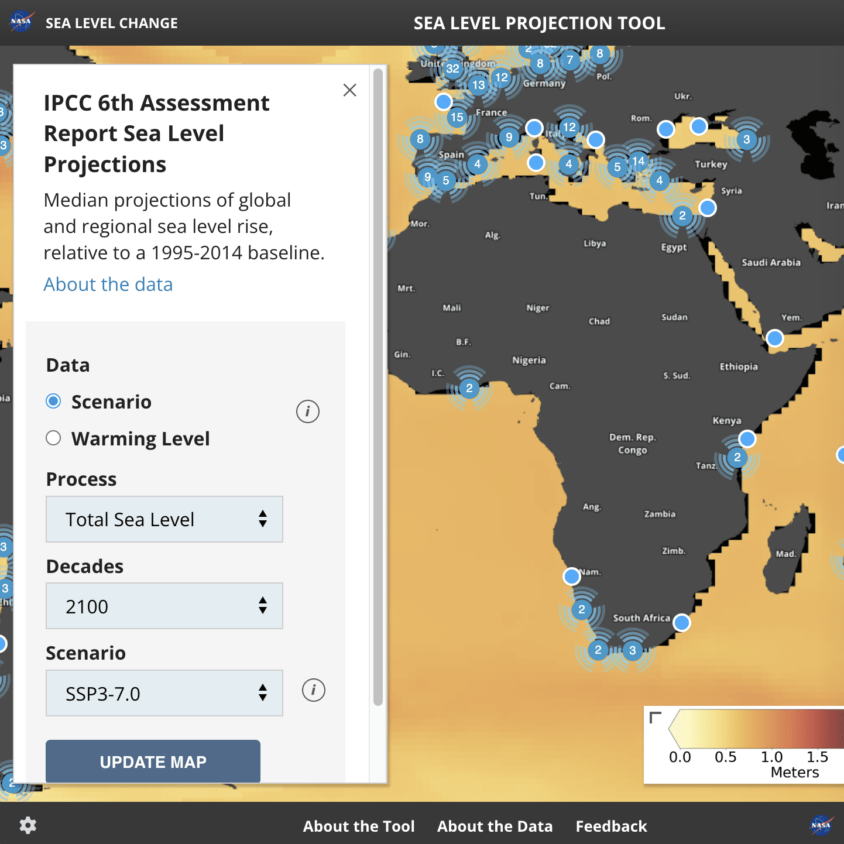Select the Scenario radio button
844x844 pixels.
pyautogui.click(x=53, y=401)
